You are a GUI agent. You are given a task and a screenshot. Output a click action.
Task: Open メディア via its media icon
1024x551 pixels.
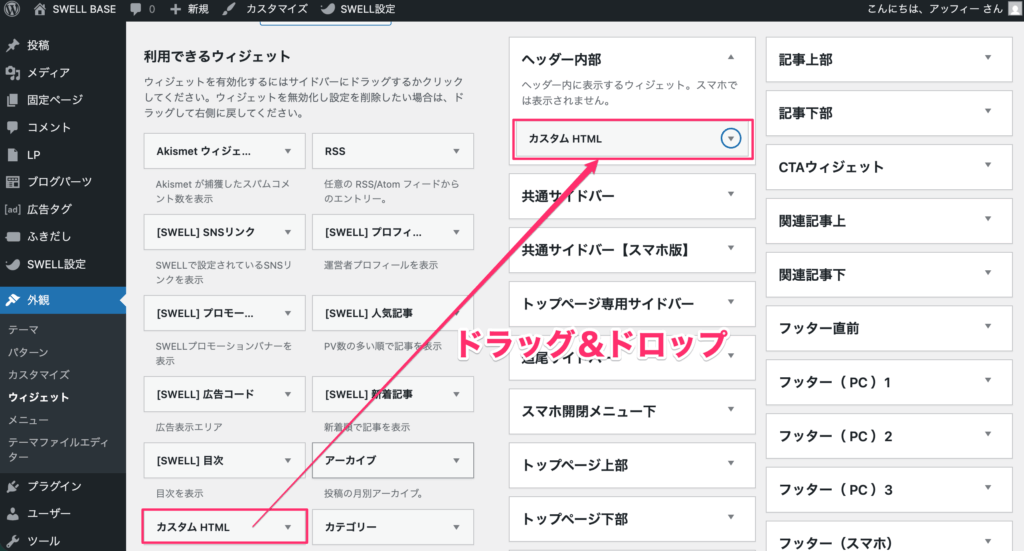pyautogui.click(x=13, y=72)
